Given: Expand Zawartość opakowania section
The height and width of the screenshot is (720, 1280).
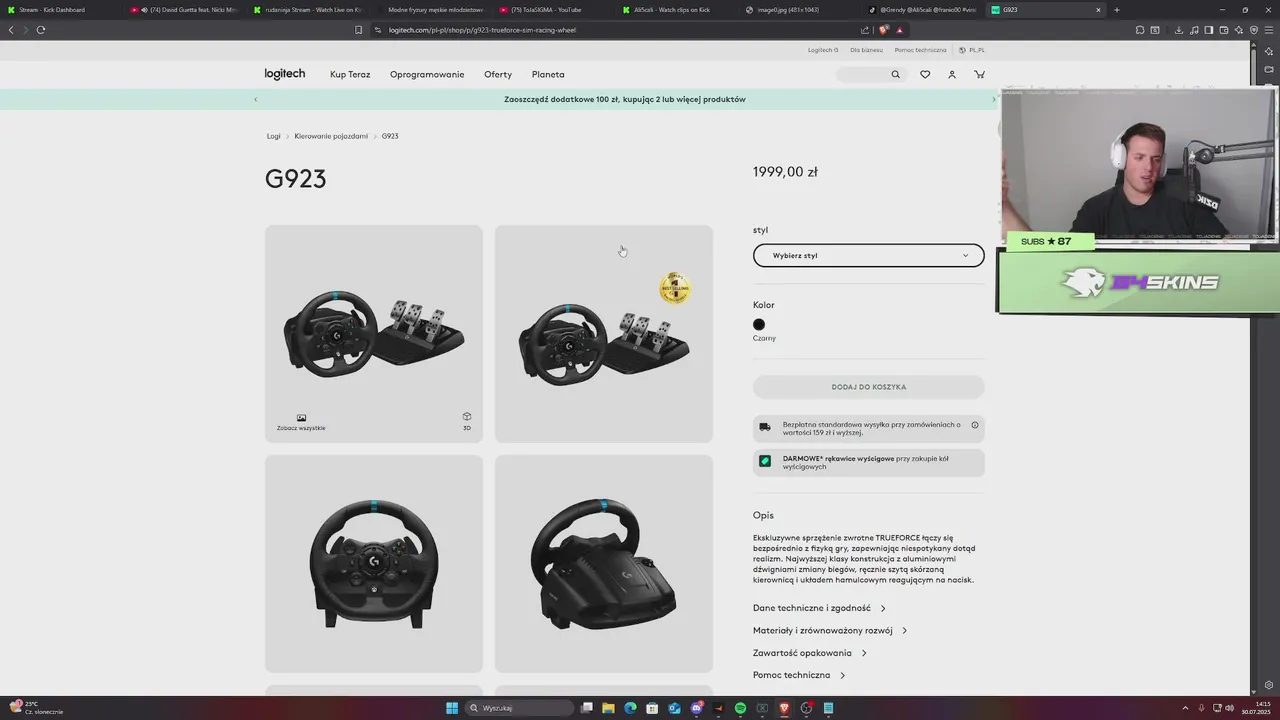Looking at the screenshot, I should (x=810, y=653).
